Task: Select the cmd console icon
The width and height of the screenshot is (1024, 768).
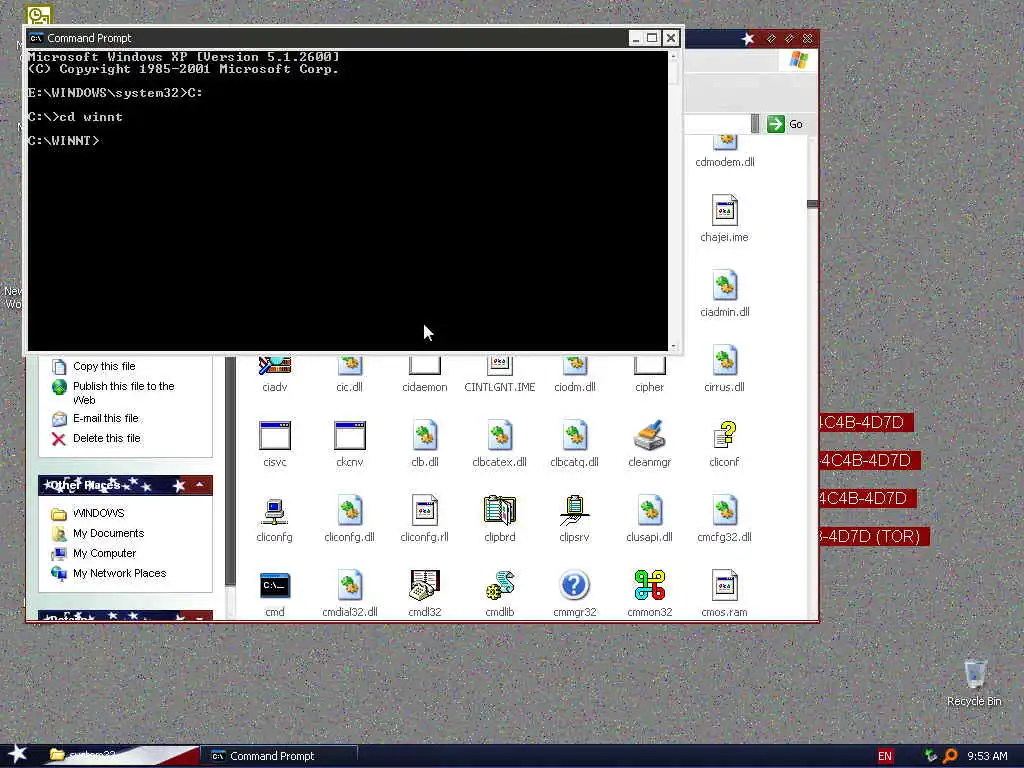Action: point(274,586)
